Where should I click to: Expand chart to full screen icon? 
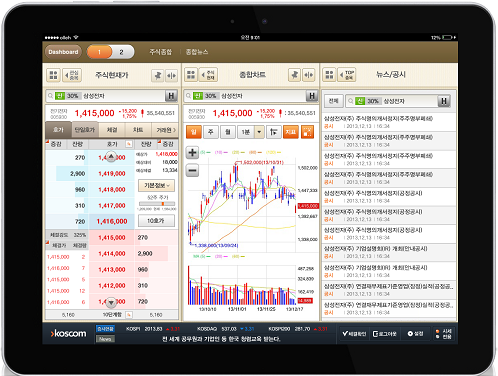point(308,132)
